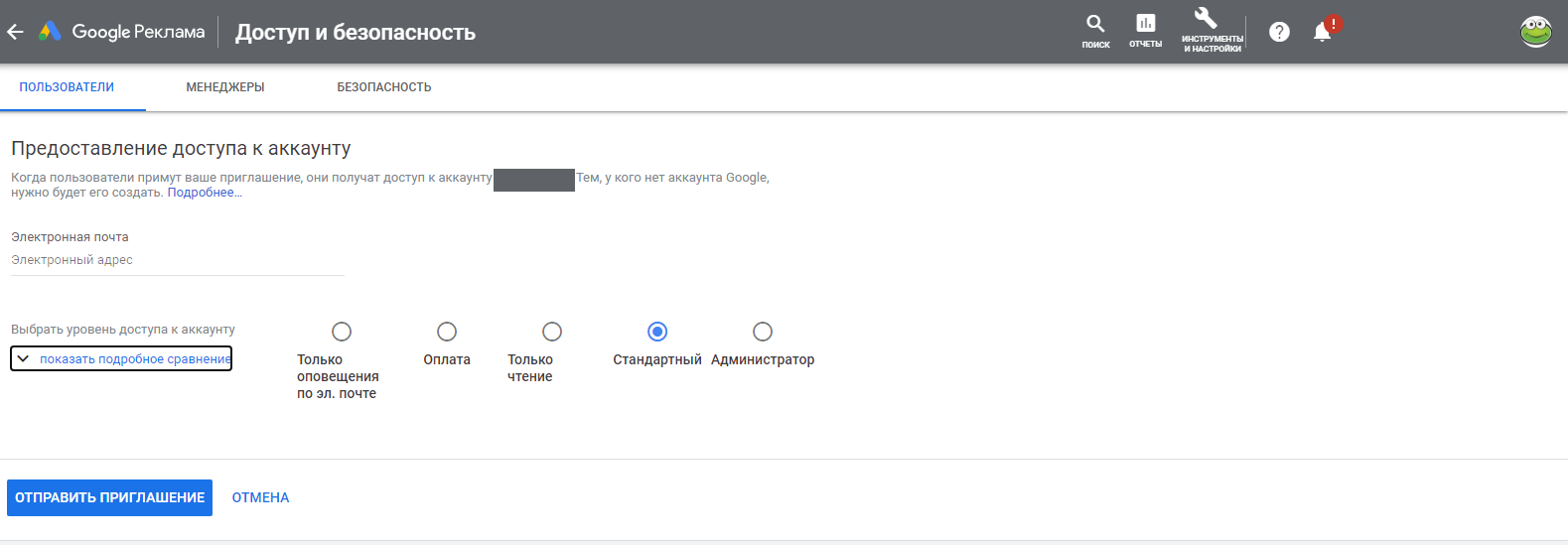1568x545 pixels.
Task: Click the frog account avatar
Action: coord(1535,32)
